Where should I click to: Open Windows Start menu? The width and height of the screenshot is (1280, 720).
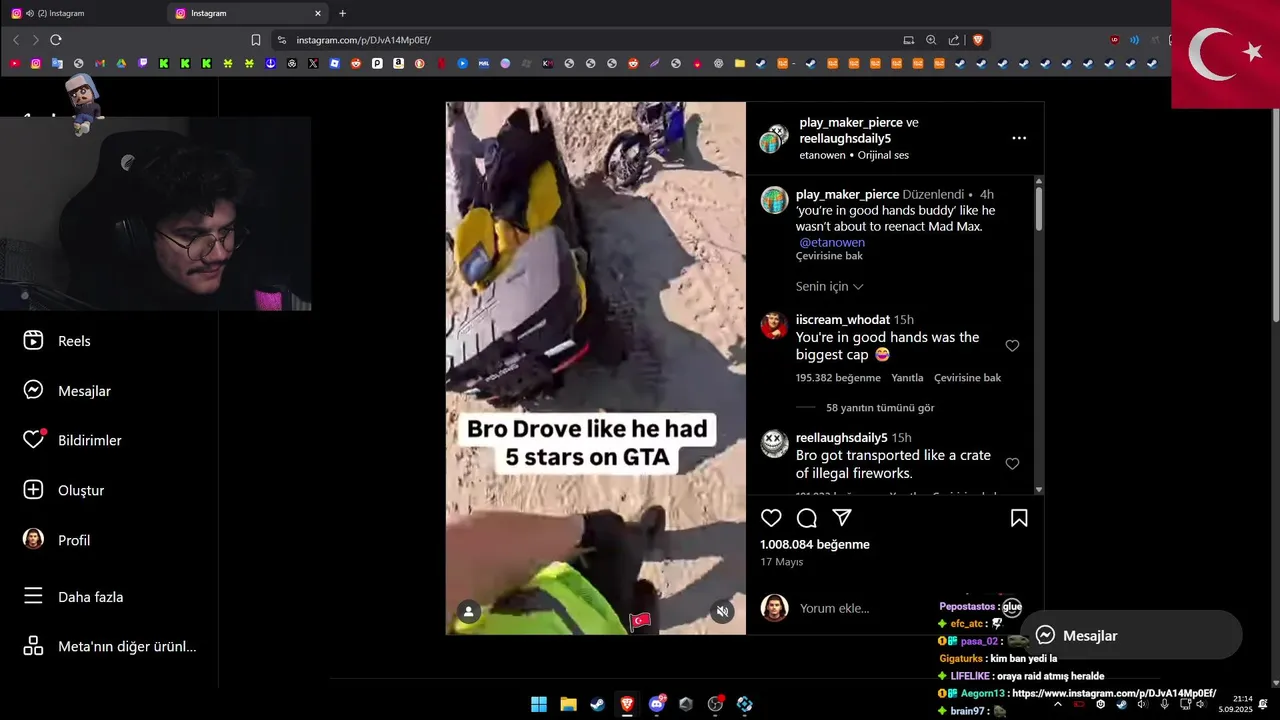539,704
